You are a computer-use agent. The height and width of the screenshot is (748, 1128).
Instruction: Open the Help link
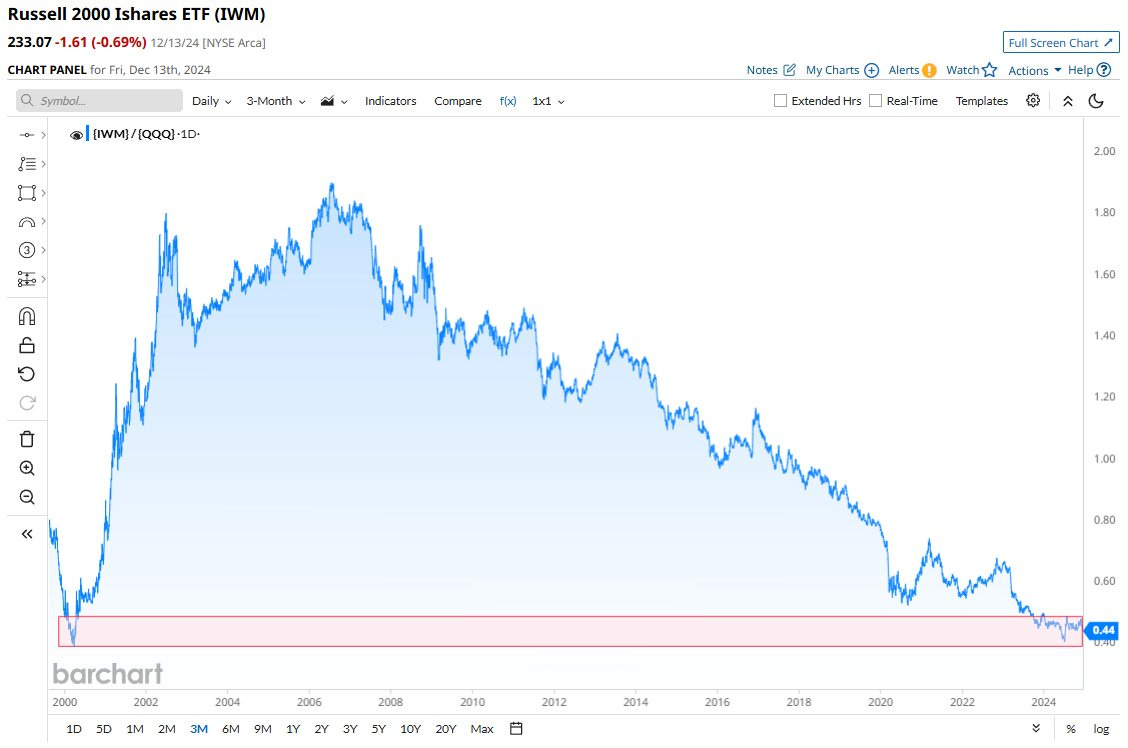click(x=1089, y=70)
